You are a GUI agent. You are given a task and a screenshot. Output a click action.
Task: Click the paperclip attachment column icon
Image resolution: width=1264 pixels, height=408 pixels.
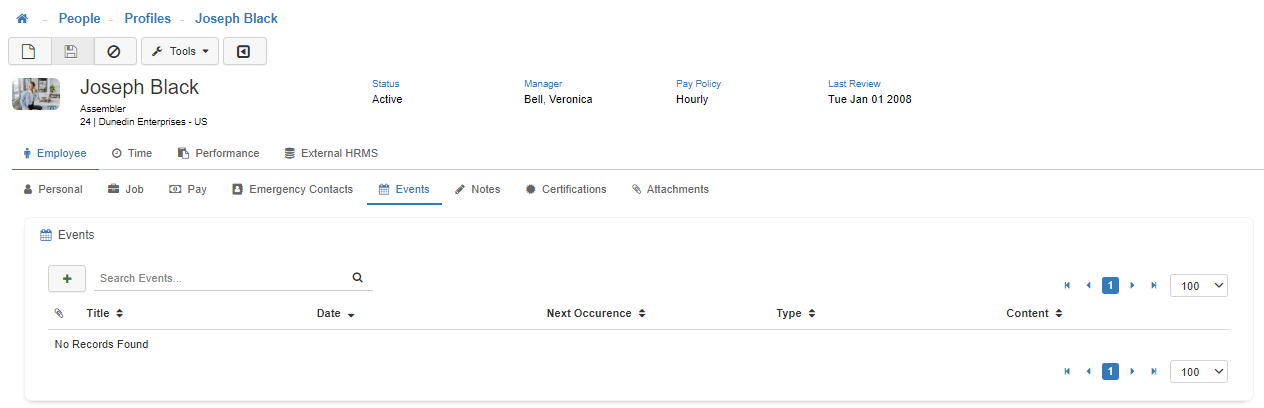59,313
